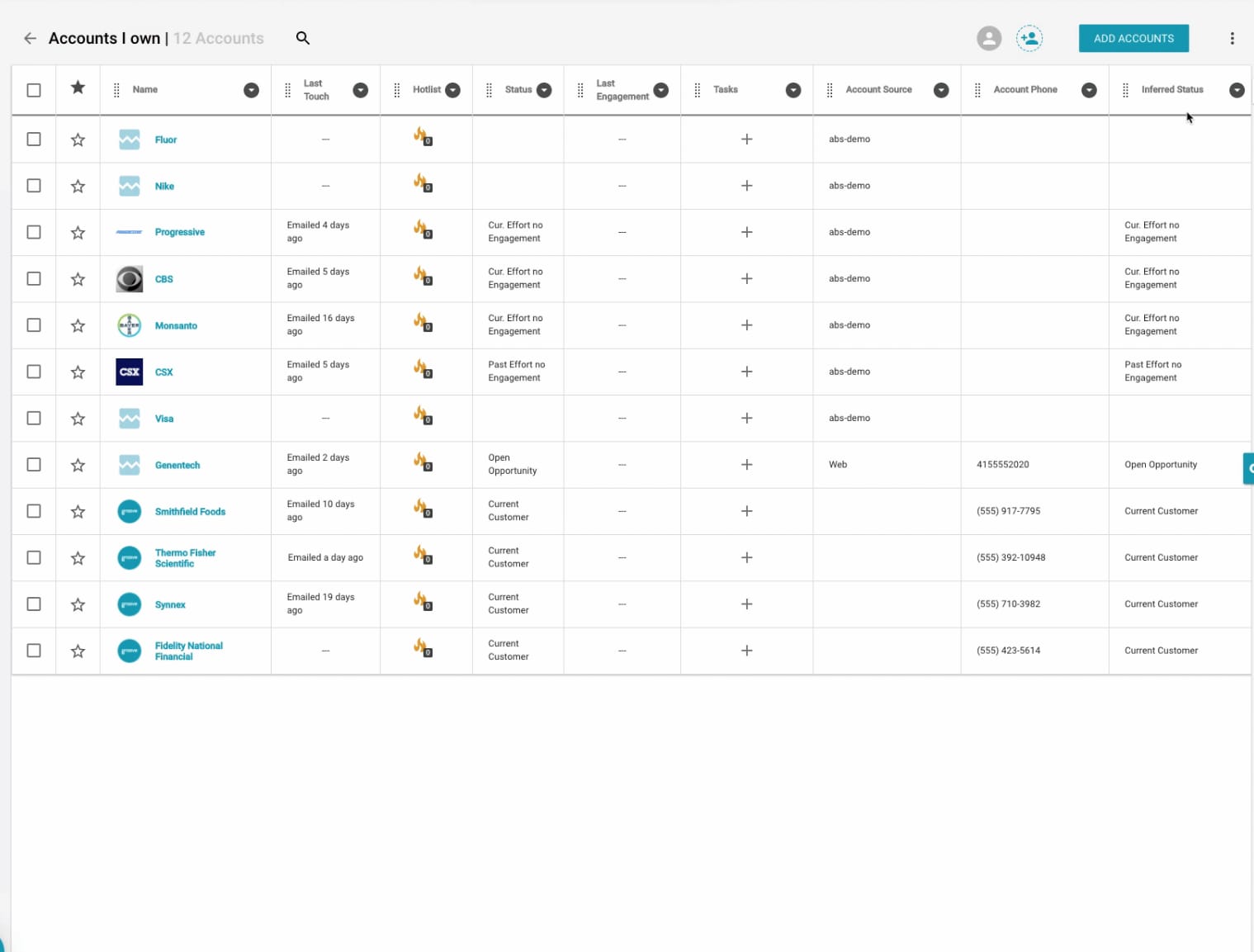Add a task for Visa using plus
Image resolution: width=1254 pixels, height=952 pixels.
pyautogui.click(x=746, y=418)
